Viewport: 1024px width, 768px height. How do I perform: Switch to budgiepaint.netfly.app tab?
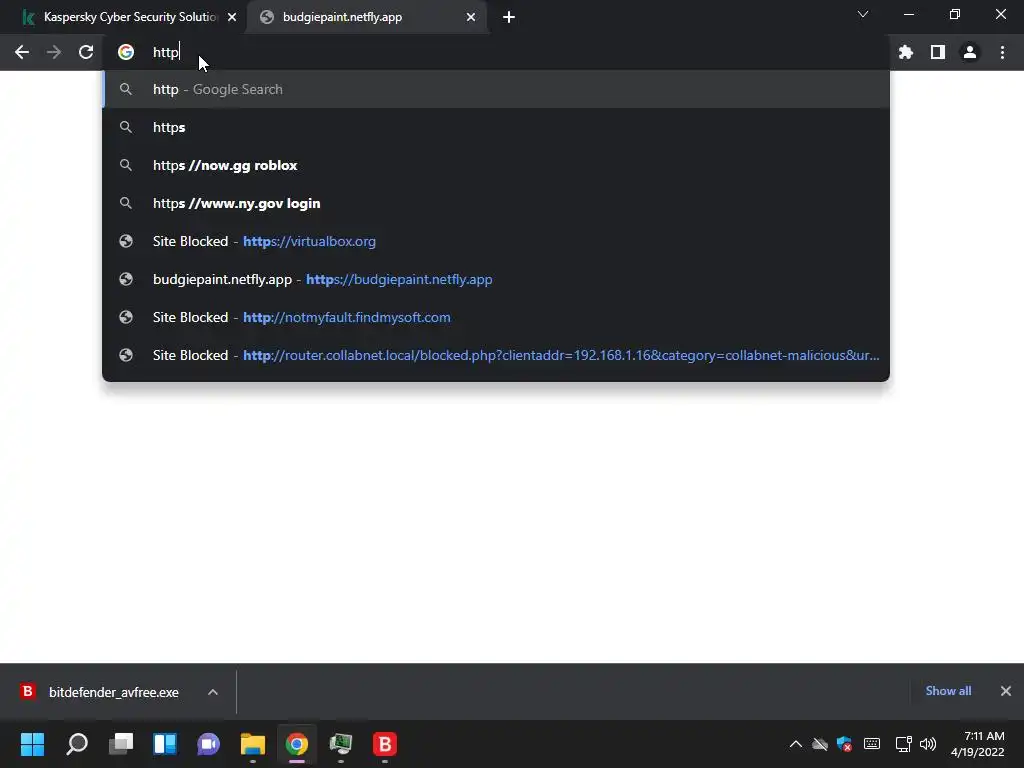pos(366,17)
